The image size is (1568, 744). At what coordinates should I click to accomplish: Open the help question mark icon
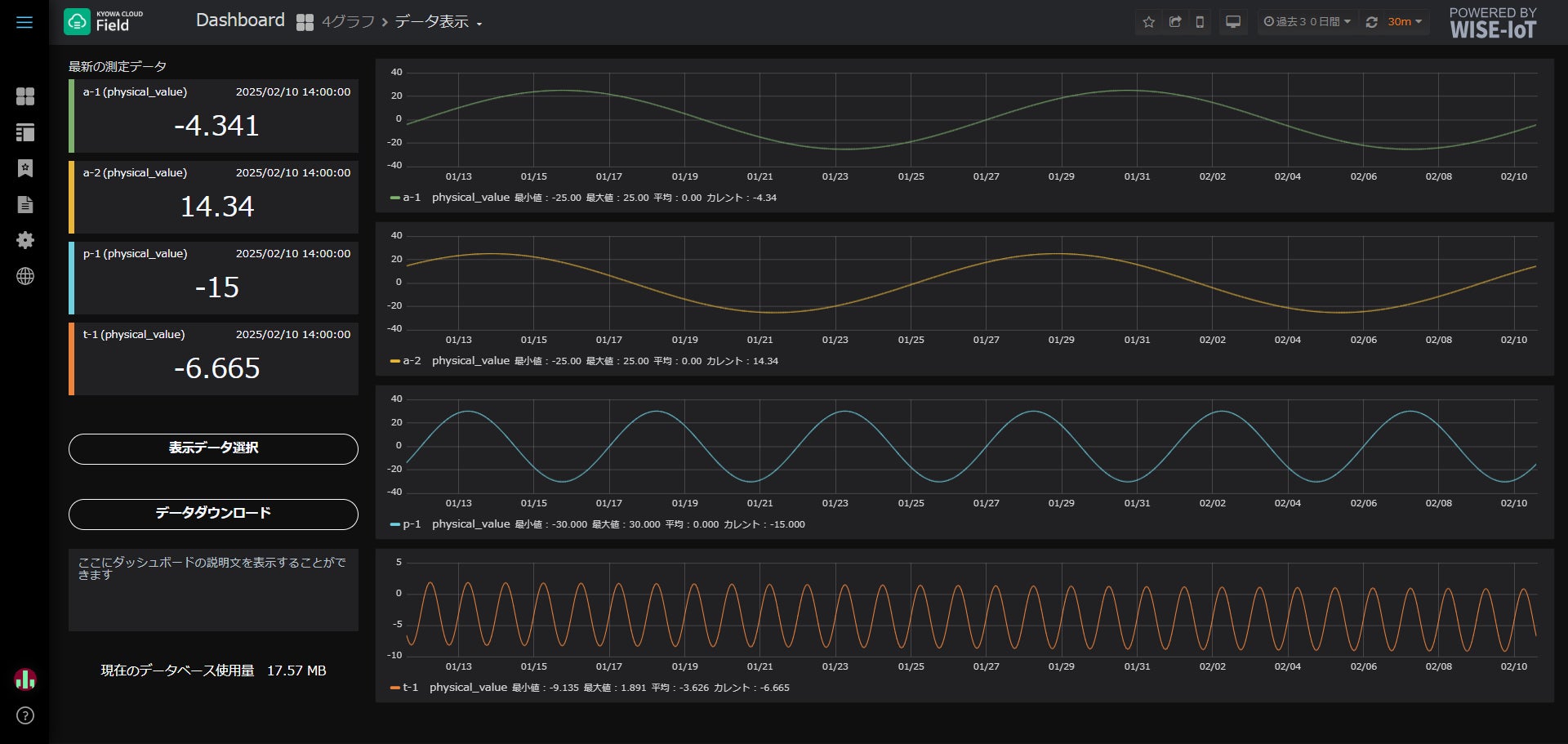point(25,715)
